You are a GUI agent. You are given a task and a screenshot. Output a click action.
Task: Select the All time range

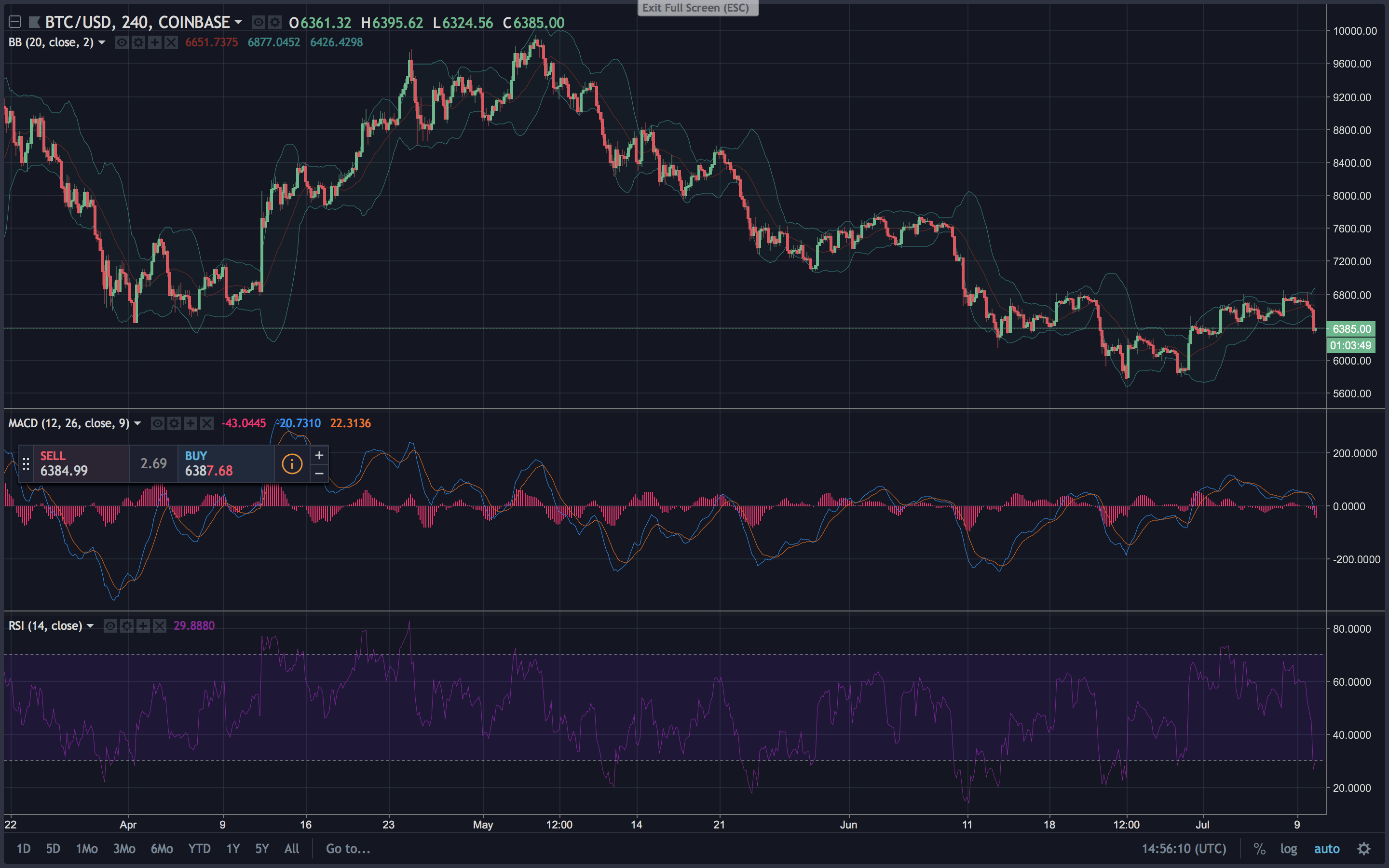click(292, 849)
